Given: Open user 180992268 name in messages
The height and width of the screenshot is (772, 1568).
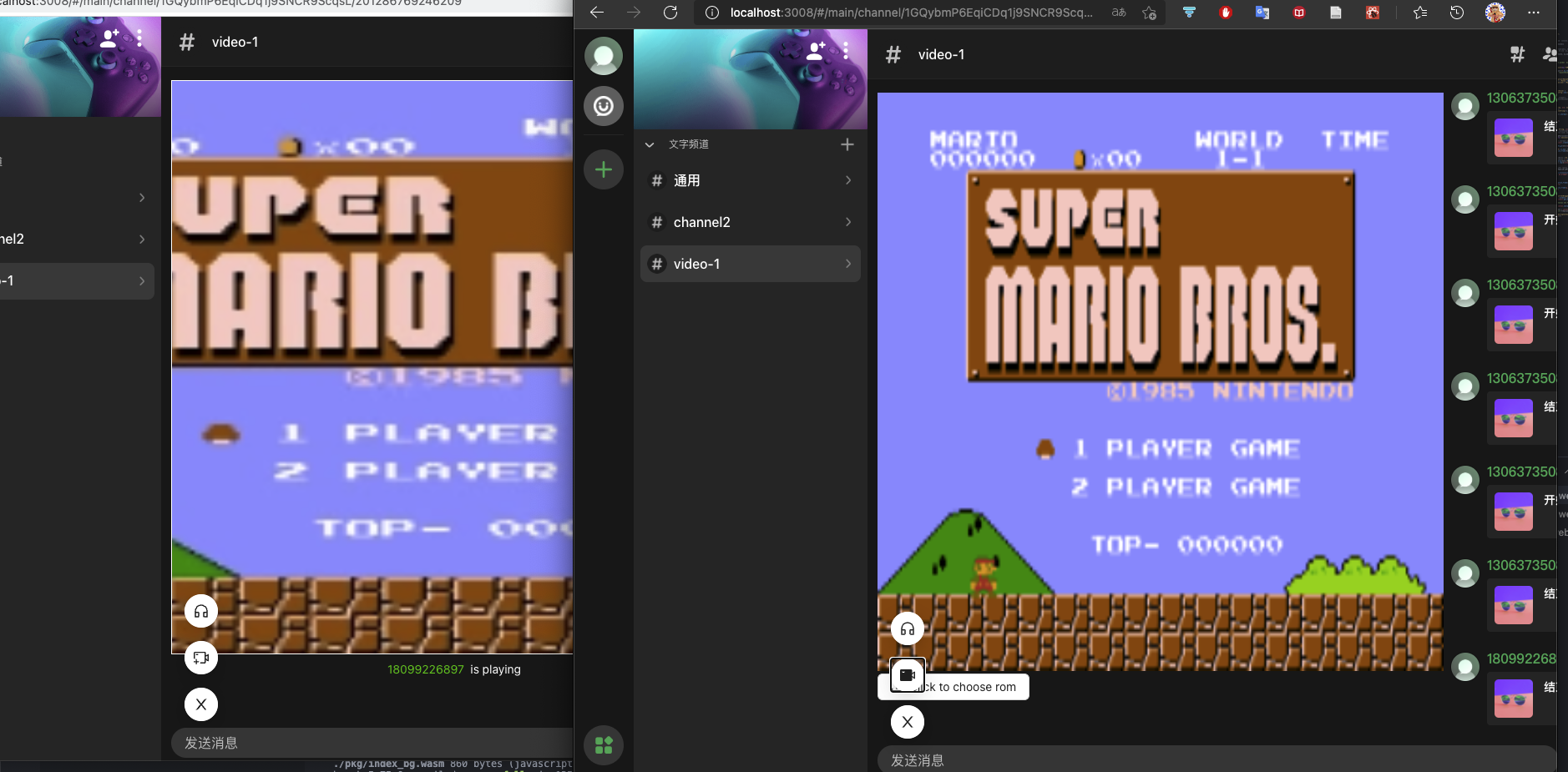Looking at the screenshot, I should pos(1521,658).
